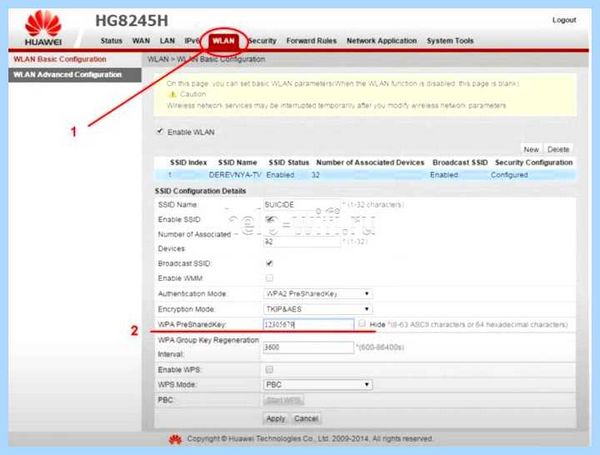Select WLAN Basic Configuration in the sidebar
600x455 pixels.
click(60, 59)
